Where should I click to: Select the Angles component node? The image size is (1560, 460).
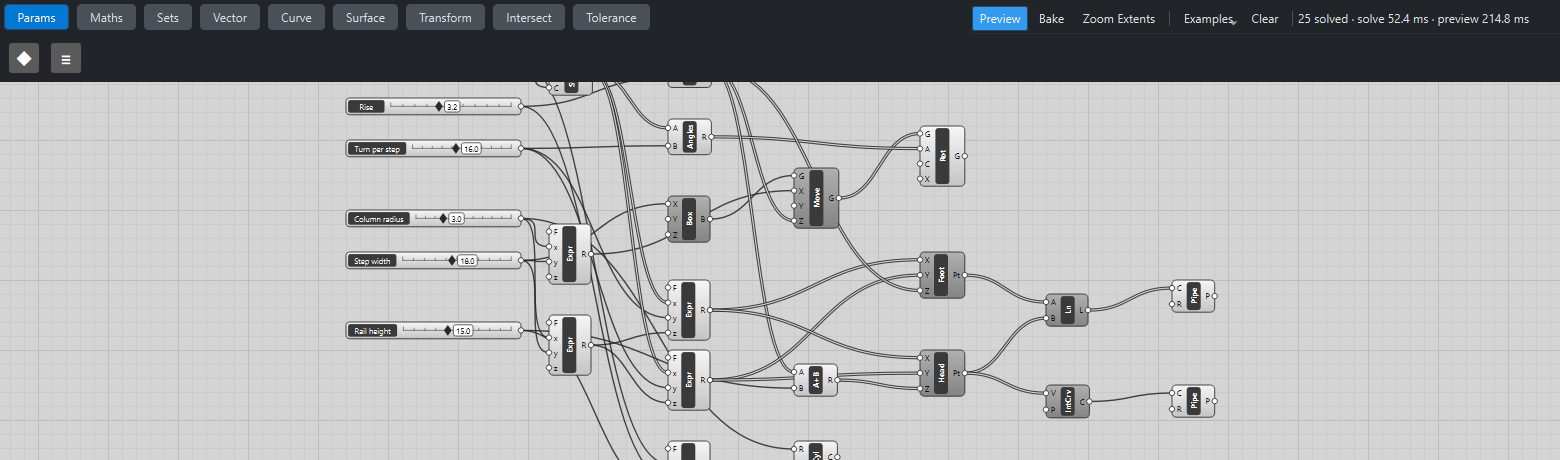(689, 137)
